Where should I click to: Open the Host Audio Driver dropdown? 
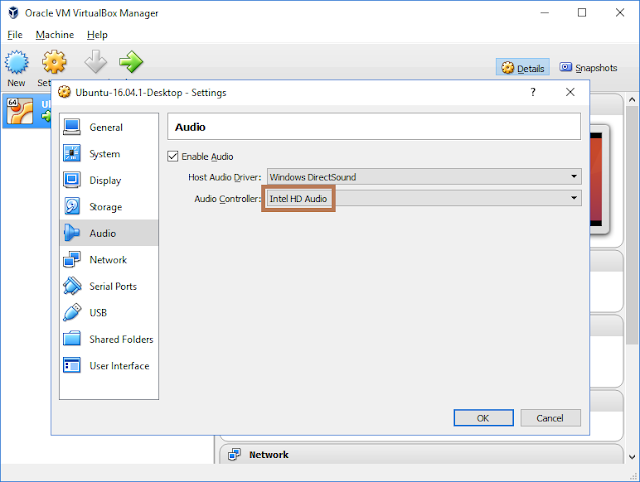(424, 177)
